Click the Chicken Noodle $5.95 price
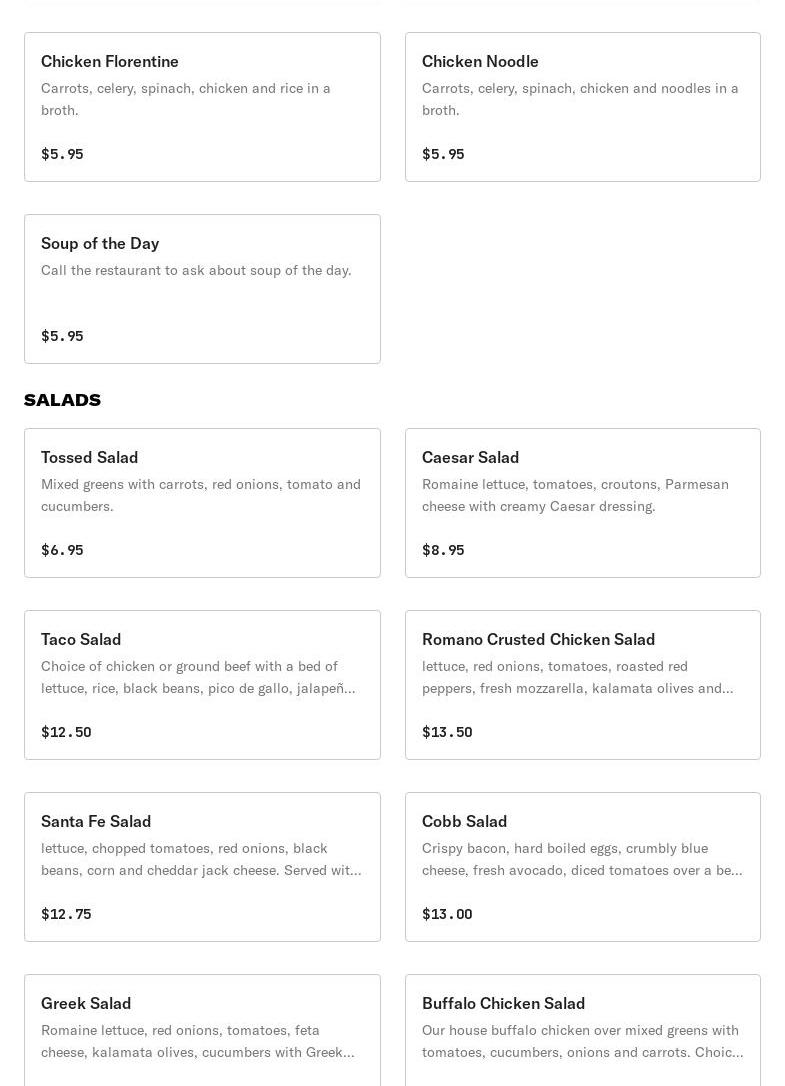785x1086 pixels. [443, 154]
